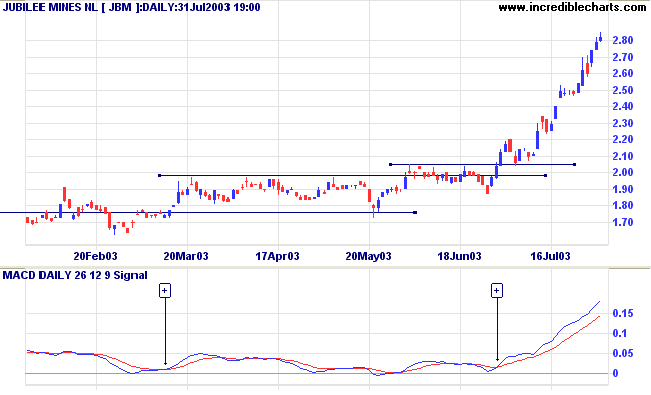Click the 1.80 price axis label
This screenshot has width=651, height=395.
click(623, 206)
